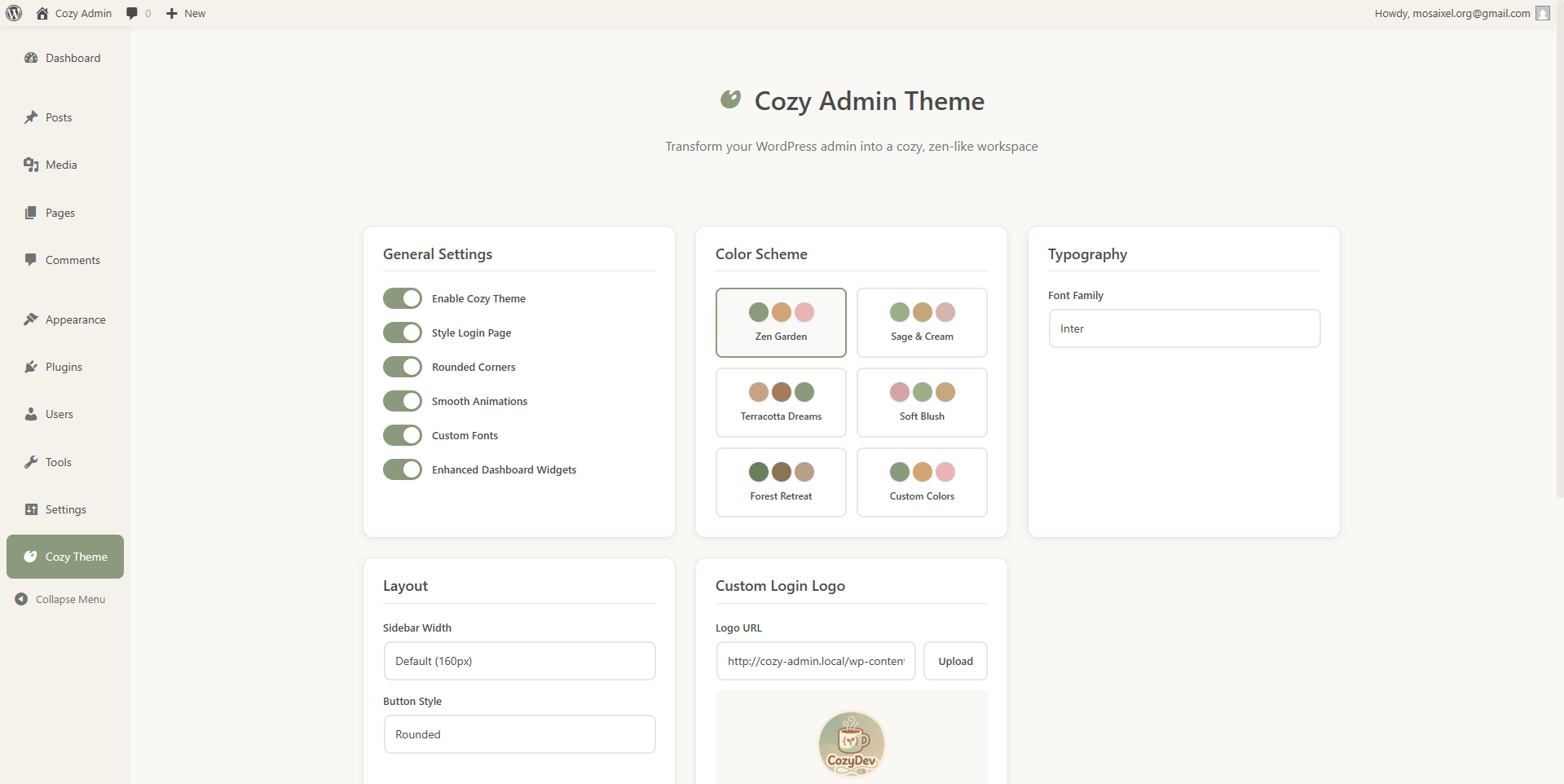Click the Tools wrench icon
The width and height of the screenshot is (1564, 784).
click(x=31, y=462)
